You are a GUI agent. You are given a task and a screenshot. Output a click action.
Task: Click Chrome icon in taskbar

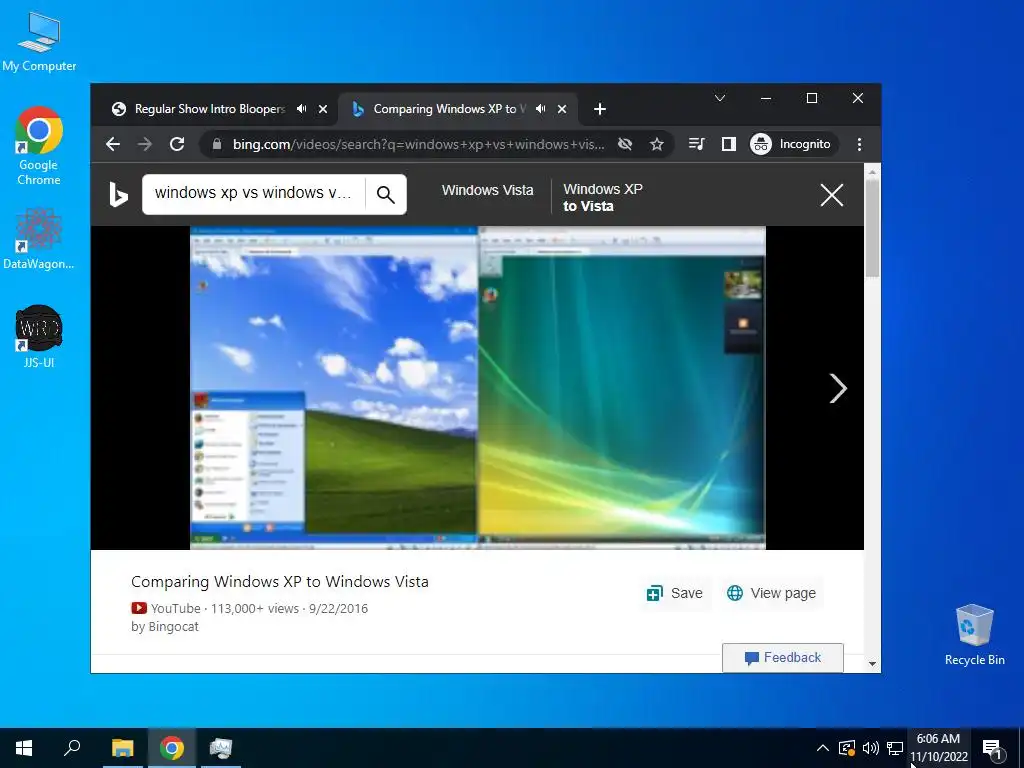[172, 748]
